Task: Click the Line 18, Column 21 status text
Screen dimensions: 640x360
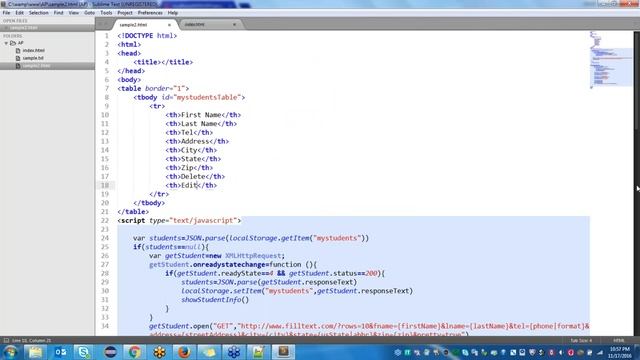Action: point(31,340)
